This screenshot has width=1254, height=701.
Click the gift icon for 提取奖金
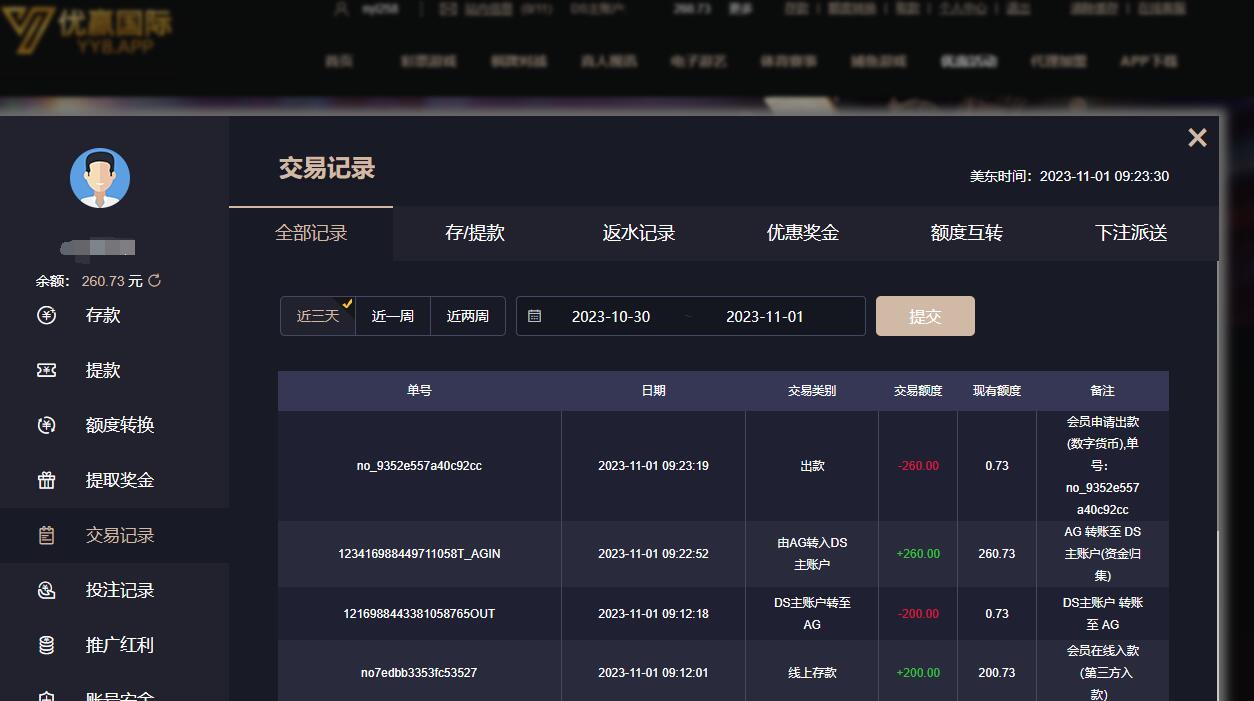coord(47,480)
